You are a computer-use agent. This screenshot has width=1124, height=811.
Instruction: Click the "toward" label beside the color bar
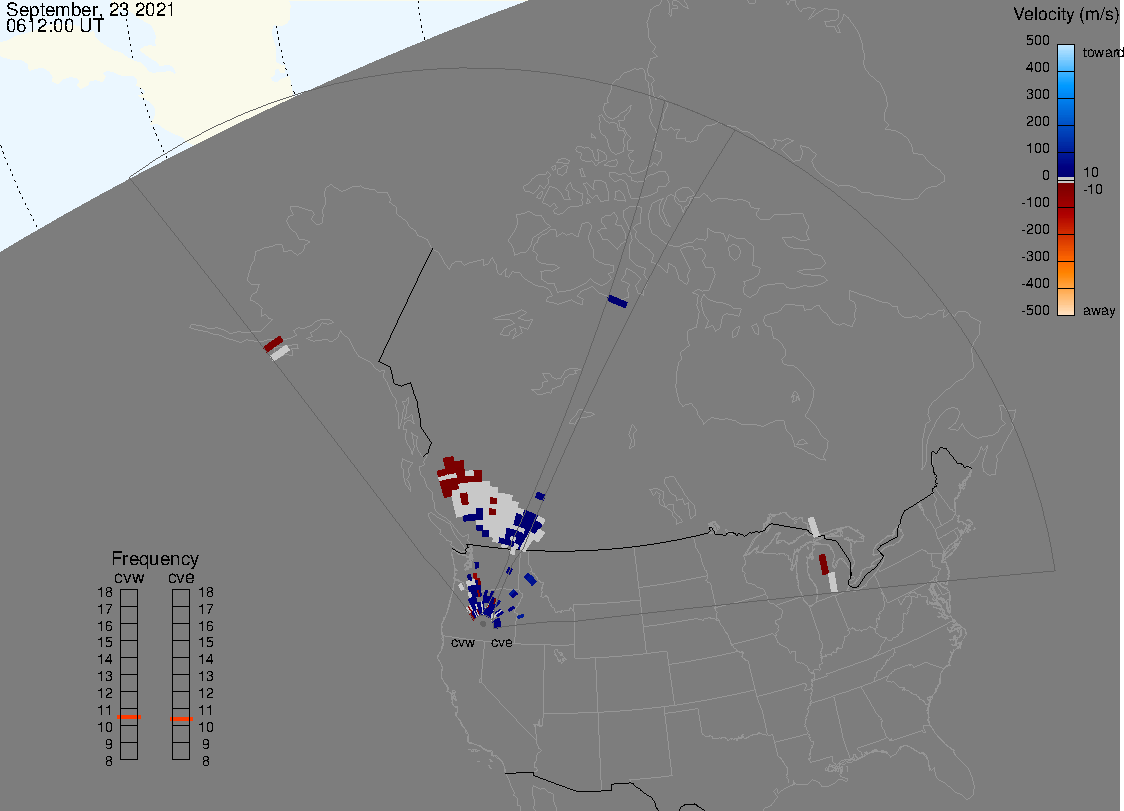point(1102,52)
